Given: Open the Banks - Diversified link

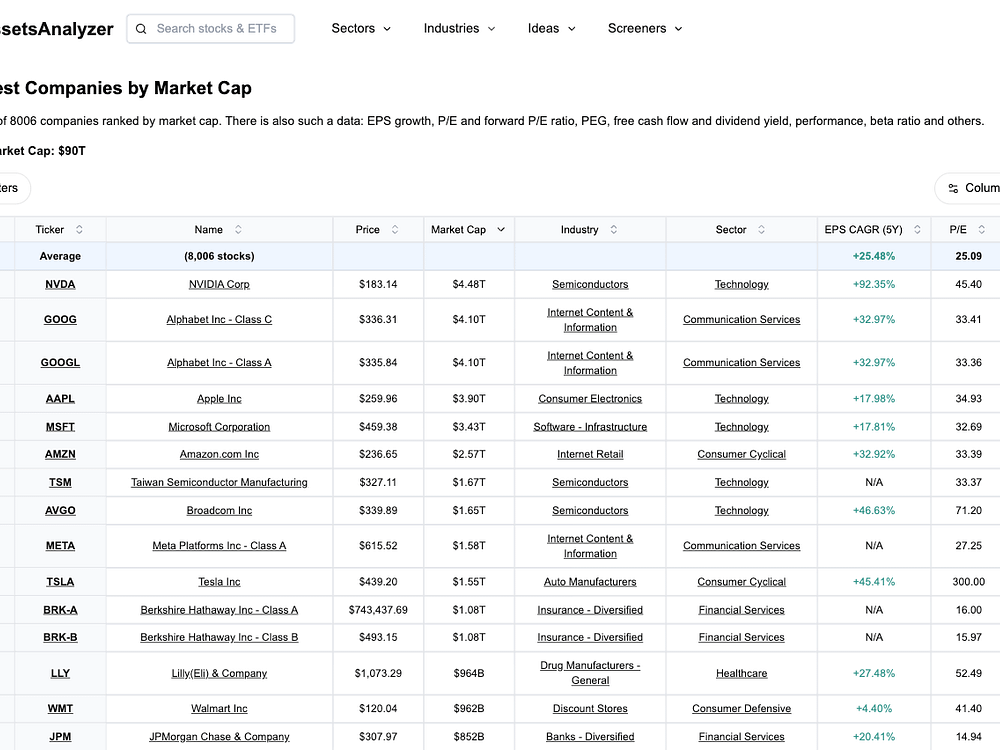Looking at the screenshot, I should pos(590,737).
